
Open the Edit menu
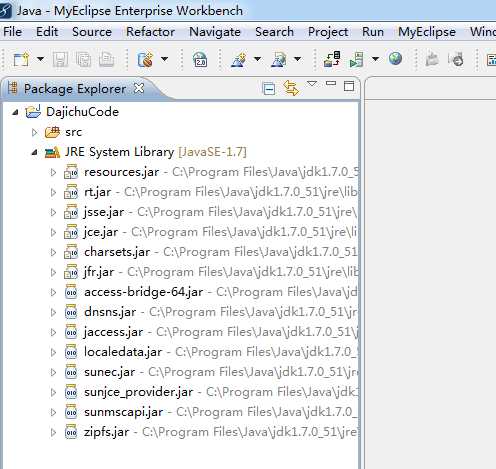[x=47, y=32]
